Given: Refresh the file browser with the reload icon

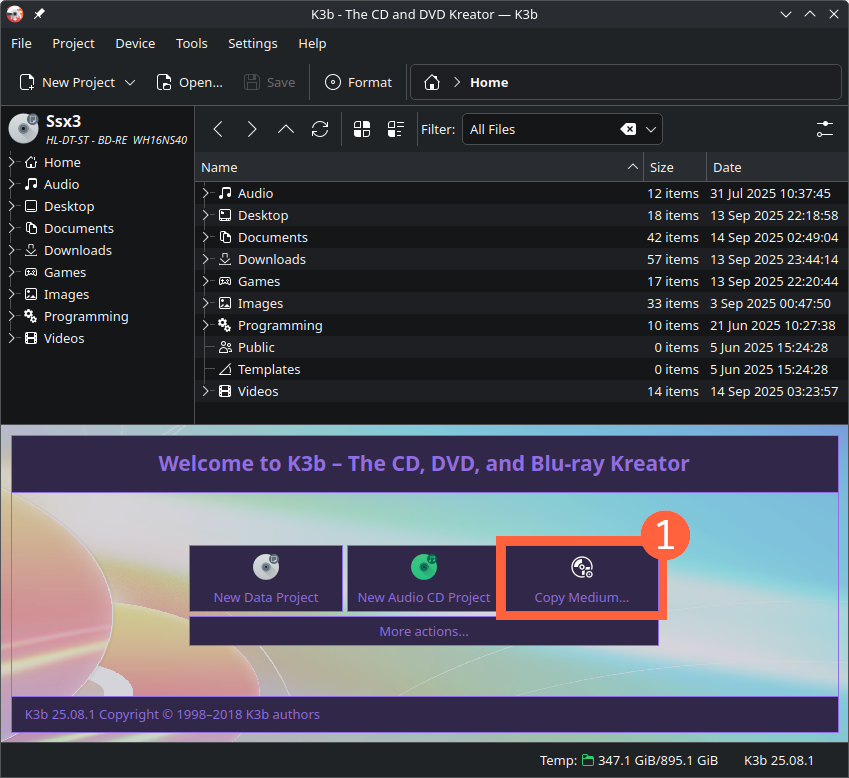Looking at the screenshot, I should (x=320, y=129).
